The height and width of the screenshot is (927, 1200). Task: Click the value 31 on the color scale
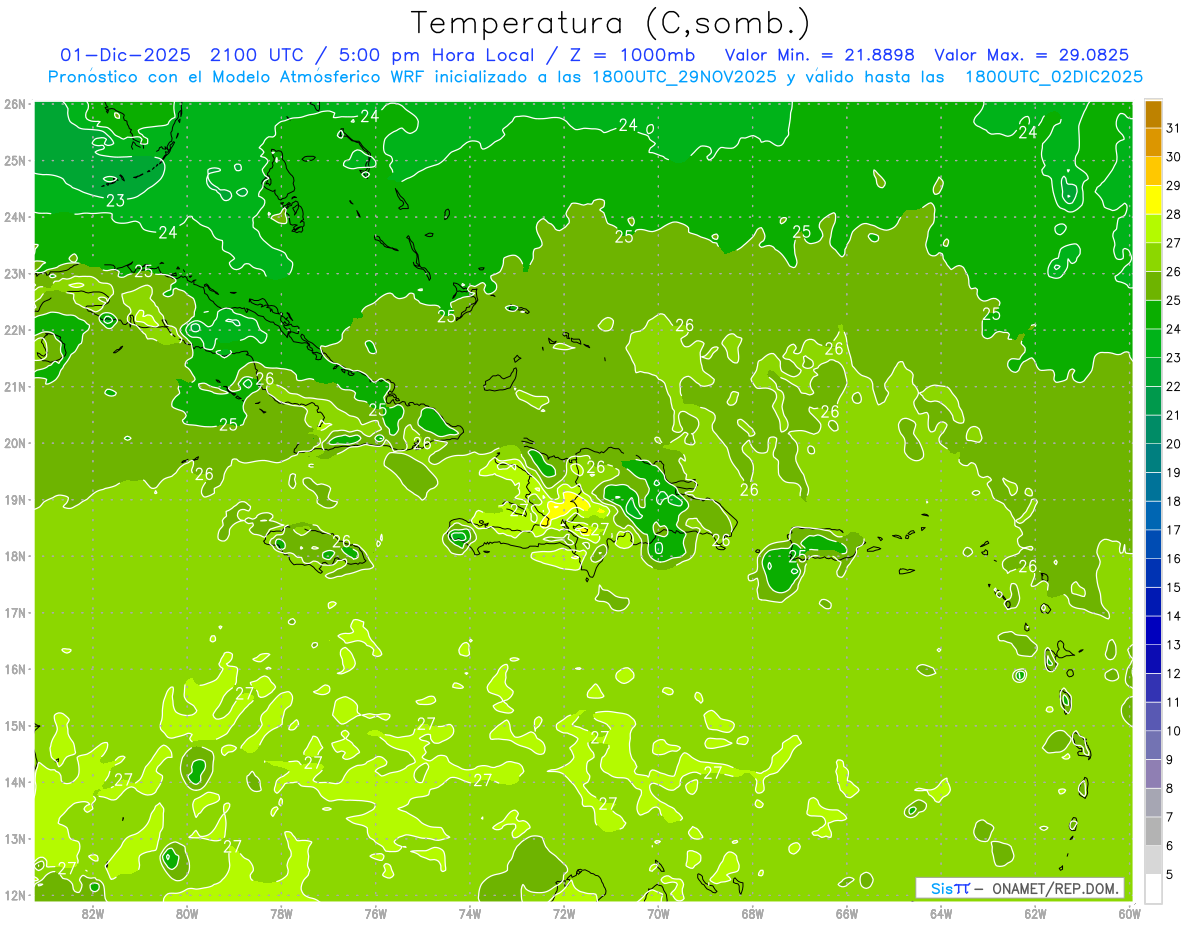[1173, 128]
